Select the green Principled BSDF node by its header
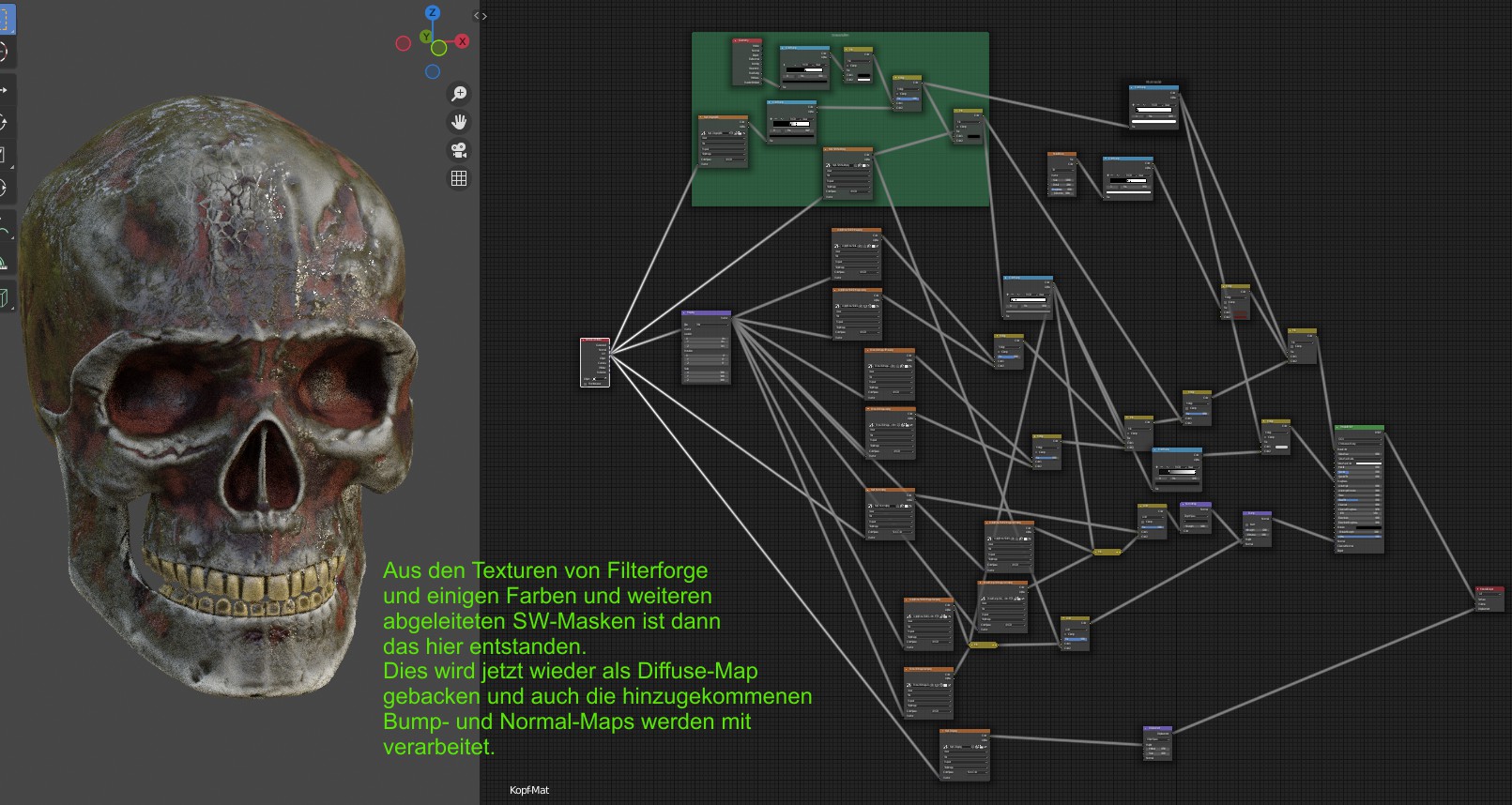The width and height of the screenshot is (1512, 805). tap(1359, 428)
